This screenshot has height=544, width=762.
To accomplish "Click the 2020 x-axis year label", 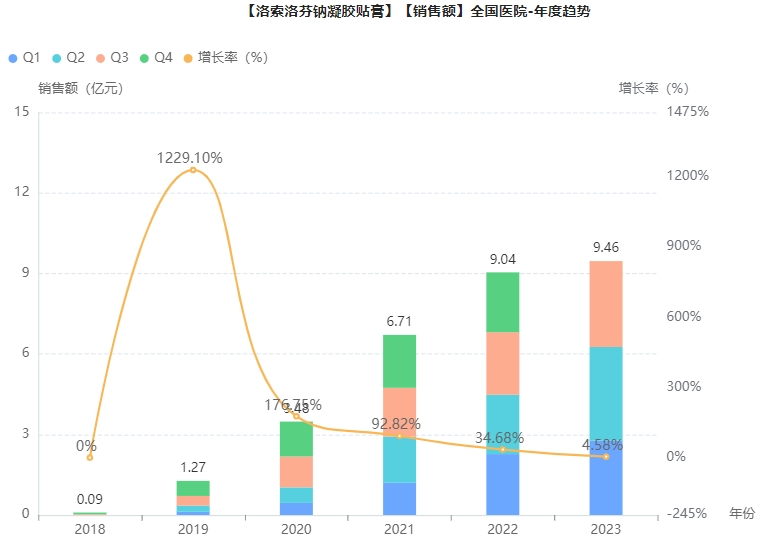I will click(x=296, y=529).
